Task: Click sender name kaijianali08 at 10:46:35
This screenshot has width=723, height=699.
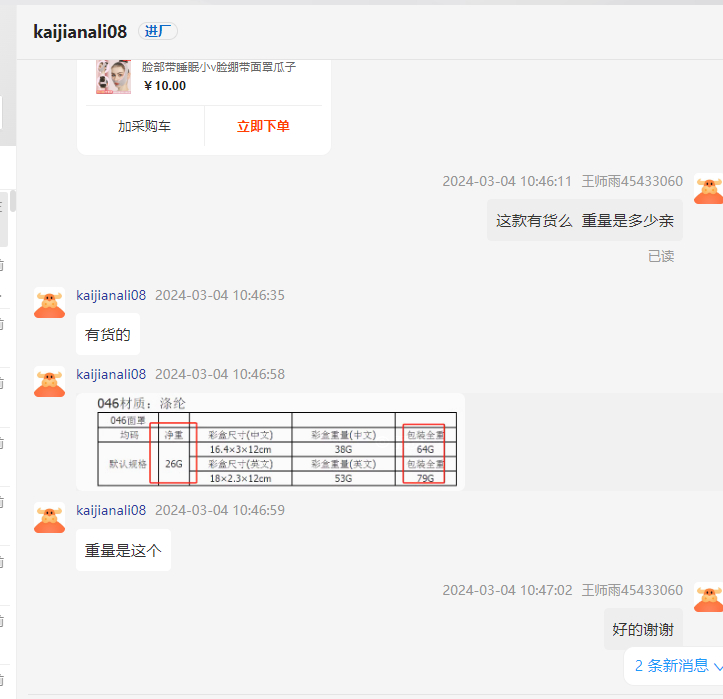Action: pyautogui.click(x=111, y=295)
